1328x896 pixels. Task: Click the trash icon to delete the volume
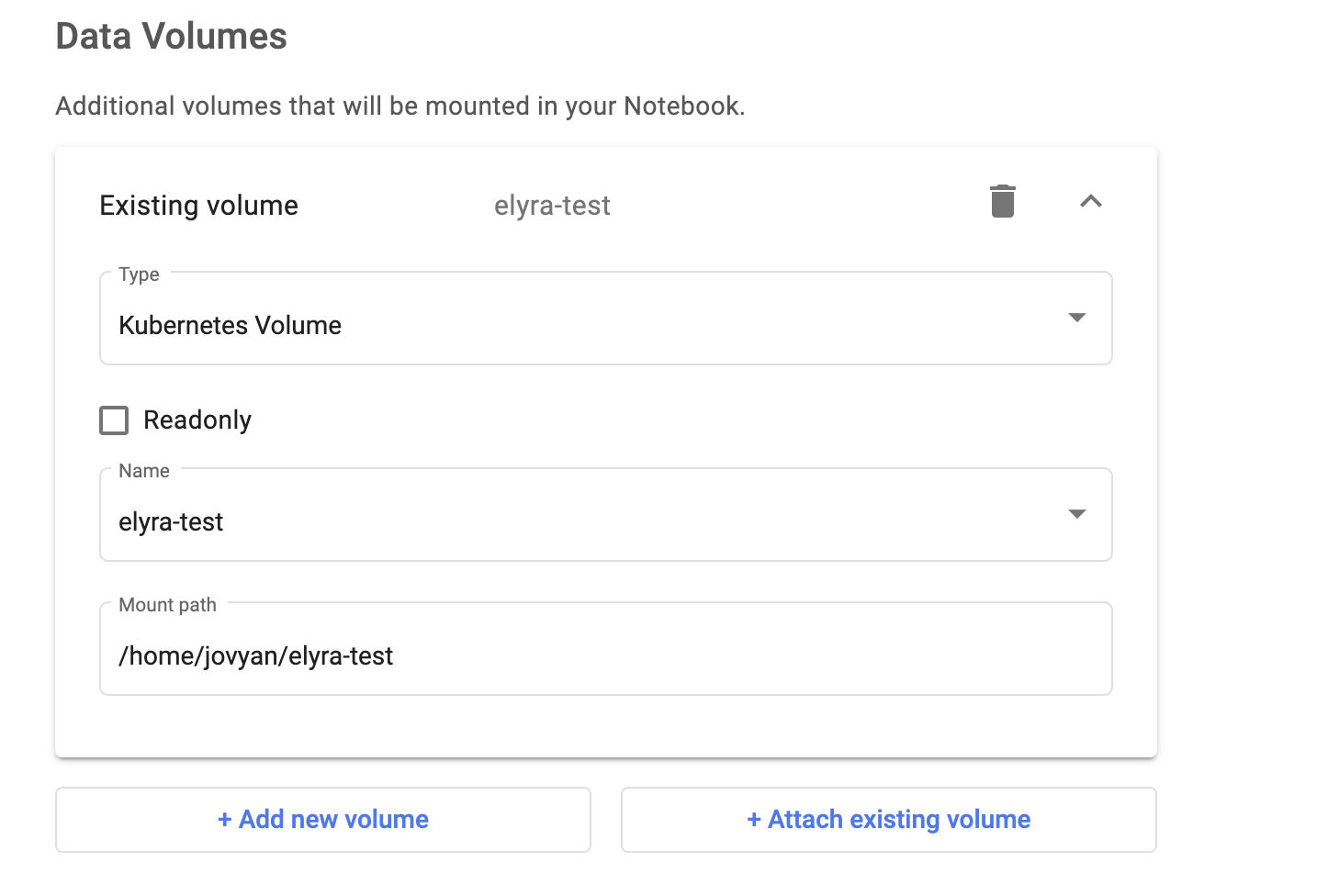[1003, 200]
